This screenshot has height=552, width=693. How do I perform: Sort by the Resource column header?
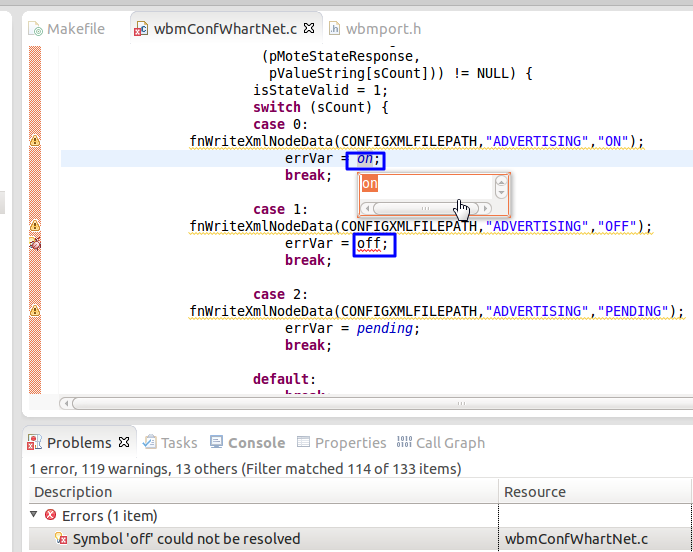tap(595, 492)
